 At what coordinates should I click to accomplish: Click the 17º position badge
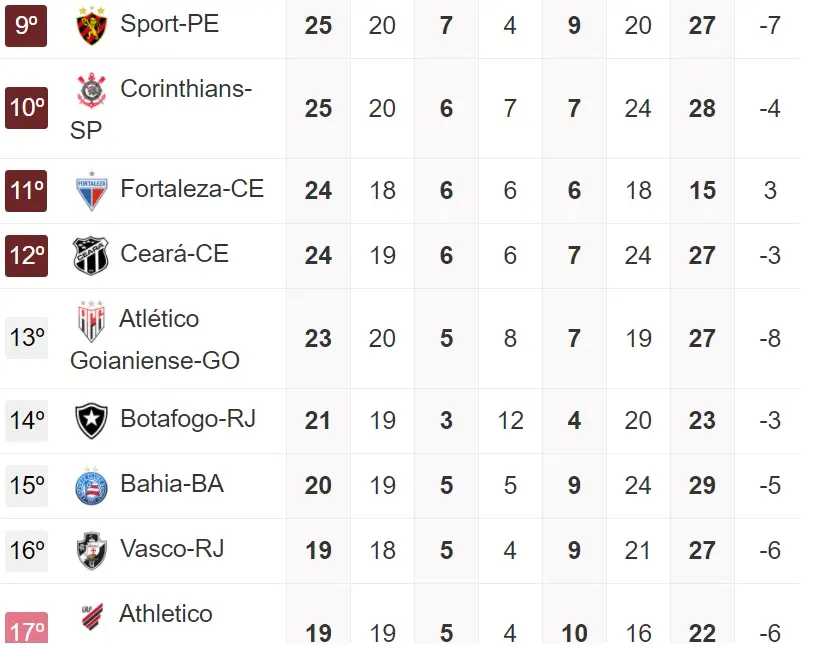(x=27, y=630)
